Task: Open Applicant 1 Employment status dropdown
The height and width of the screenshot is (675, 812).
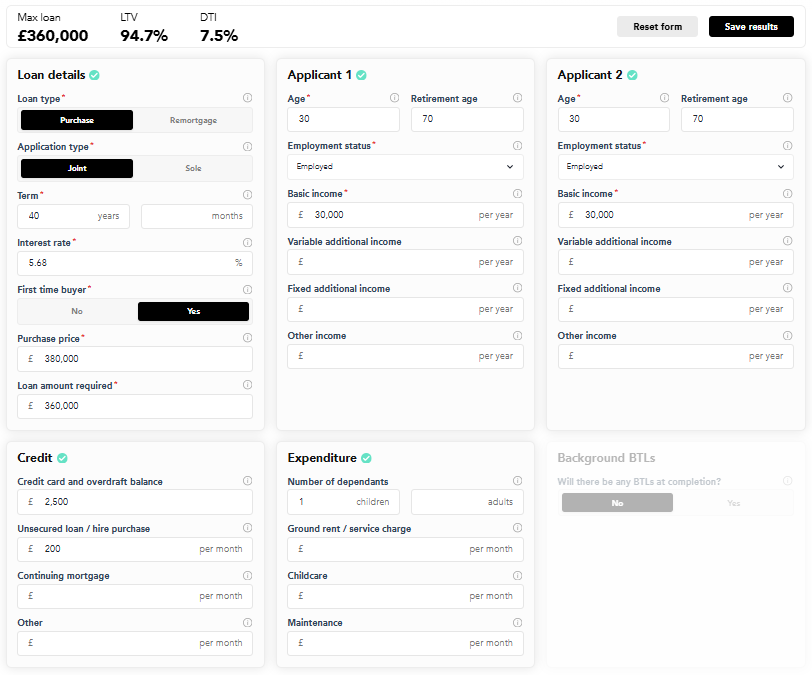Action: click(405, 167)
